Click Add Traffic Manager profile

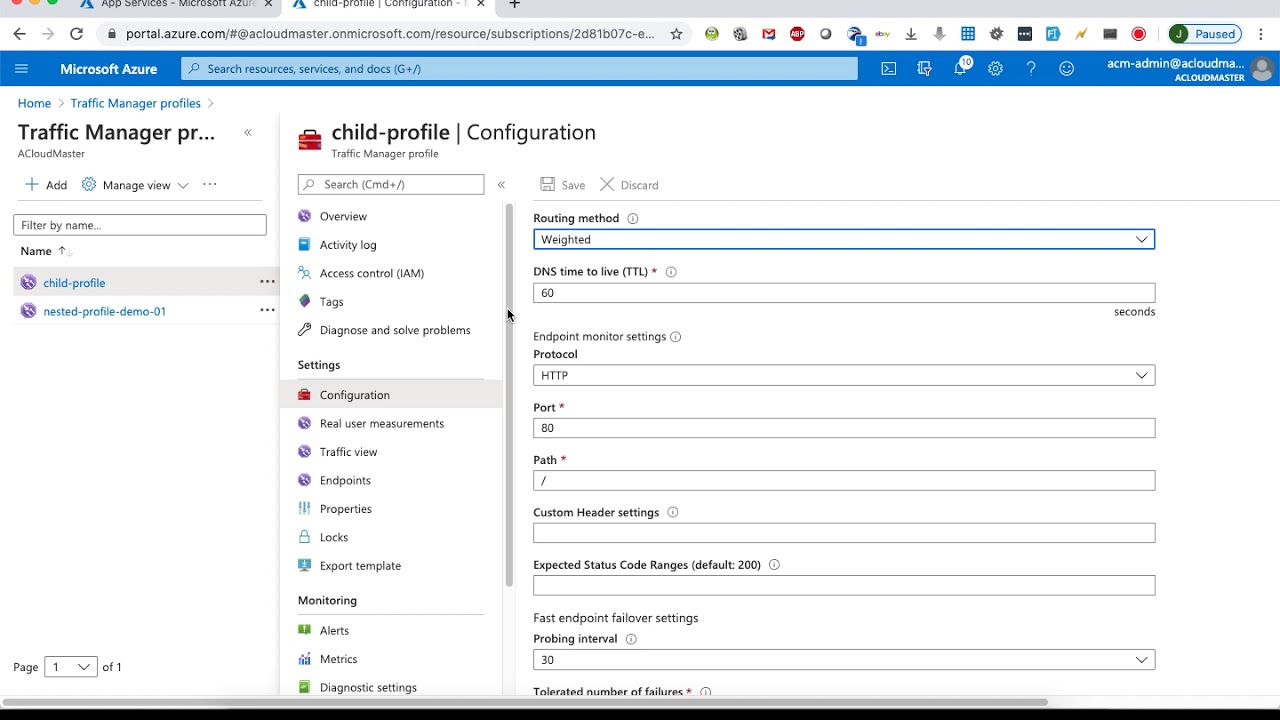point(46,185)
